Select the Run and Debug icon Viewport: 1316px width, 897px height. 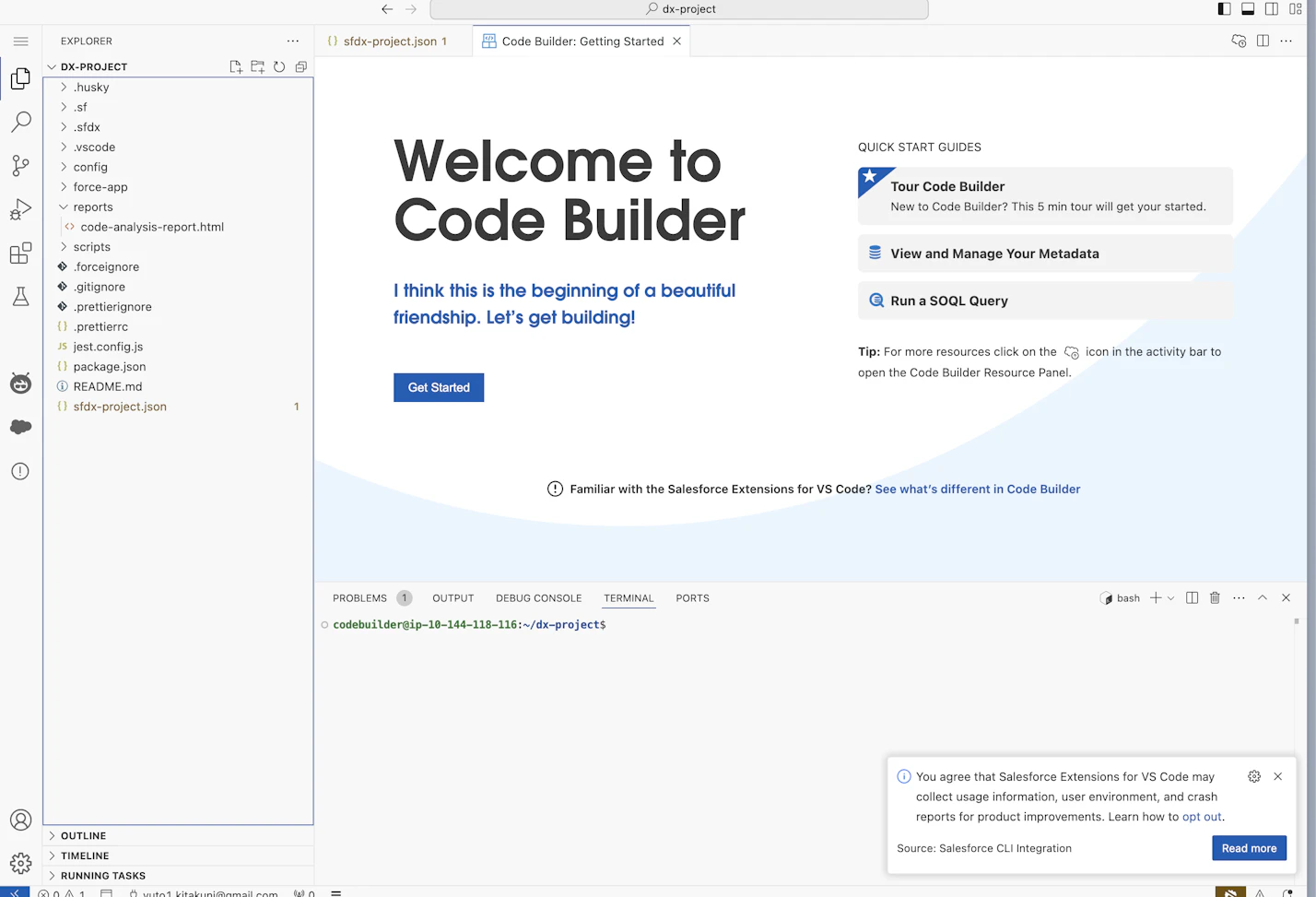(x=20, y=209)
